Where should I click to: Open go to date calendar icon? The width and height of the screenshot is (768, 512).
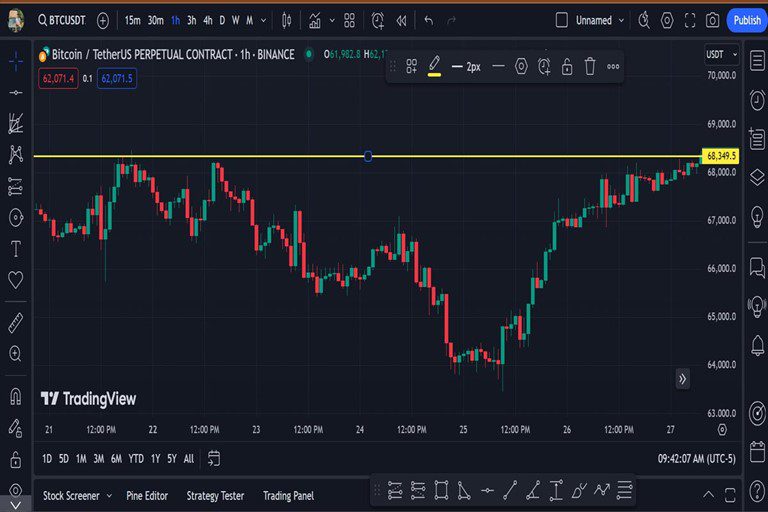click(214, 459)
